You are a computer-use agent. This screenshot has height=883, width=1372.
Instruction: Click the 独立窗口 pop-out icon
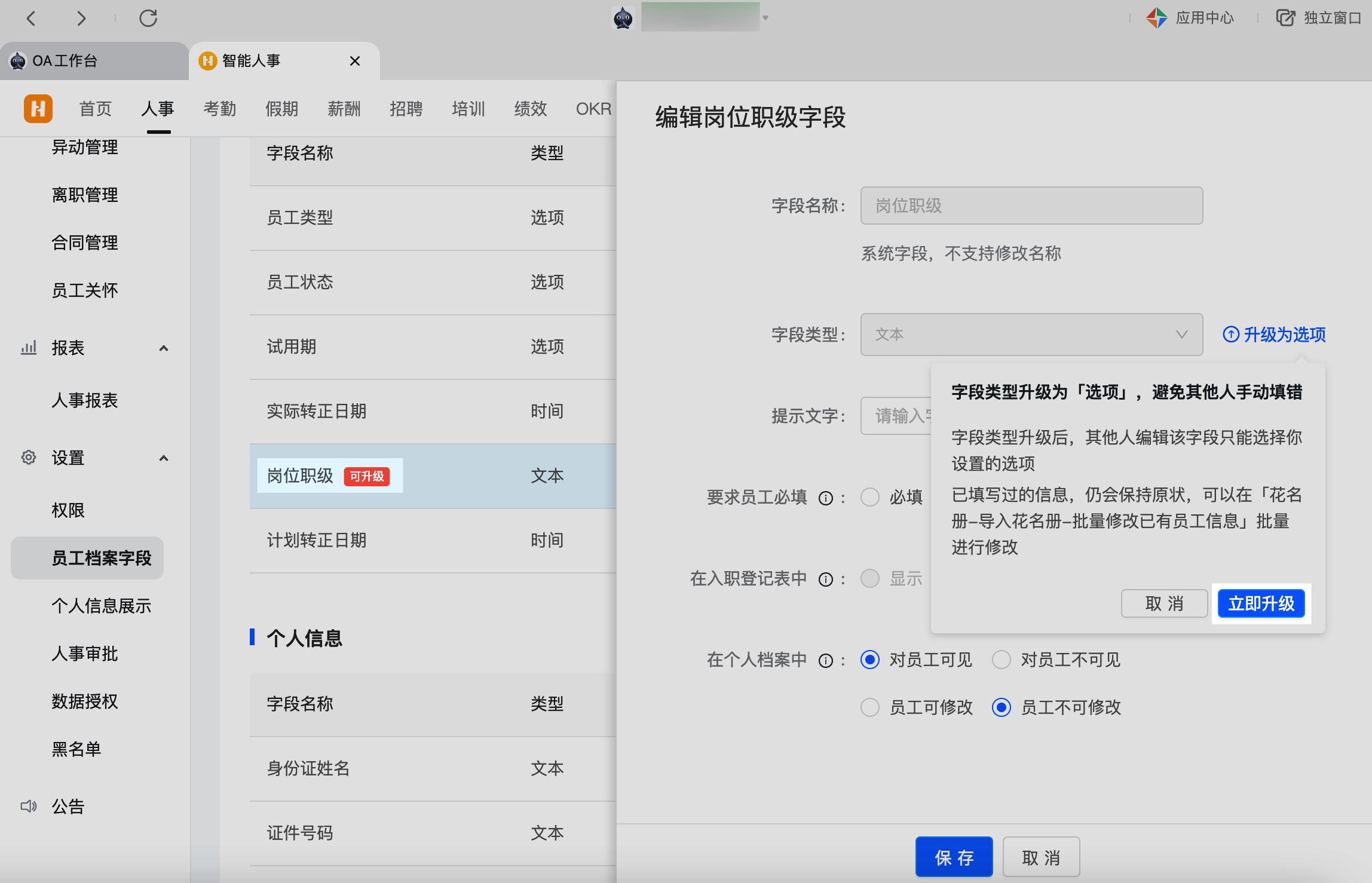coord(1285,18)
